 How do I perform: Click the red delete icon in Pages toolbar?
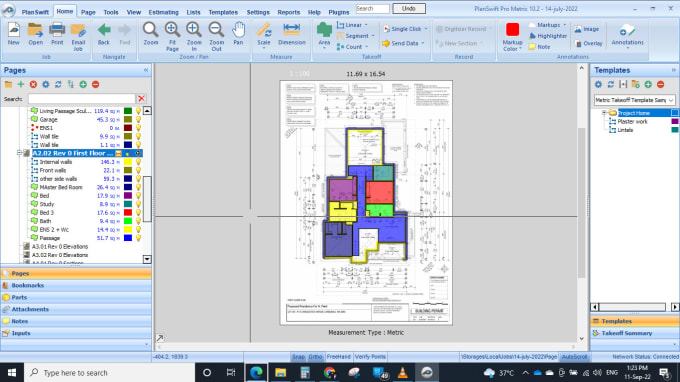[x=33, y=84]
